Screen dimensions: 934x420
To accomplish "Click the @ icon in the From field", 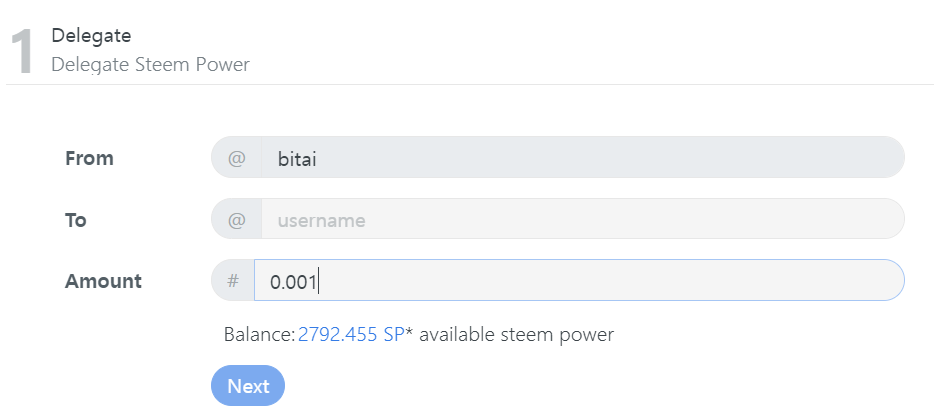I will click(237, 158).
